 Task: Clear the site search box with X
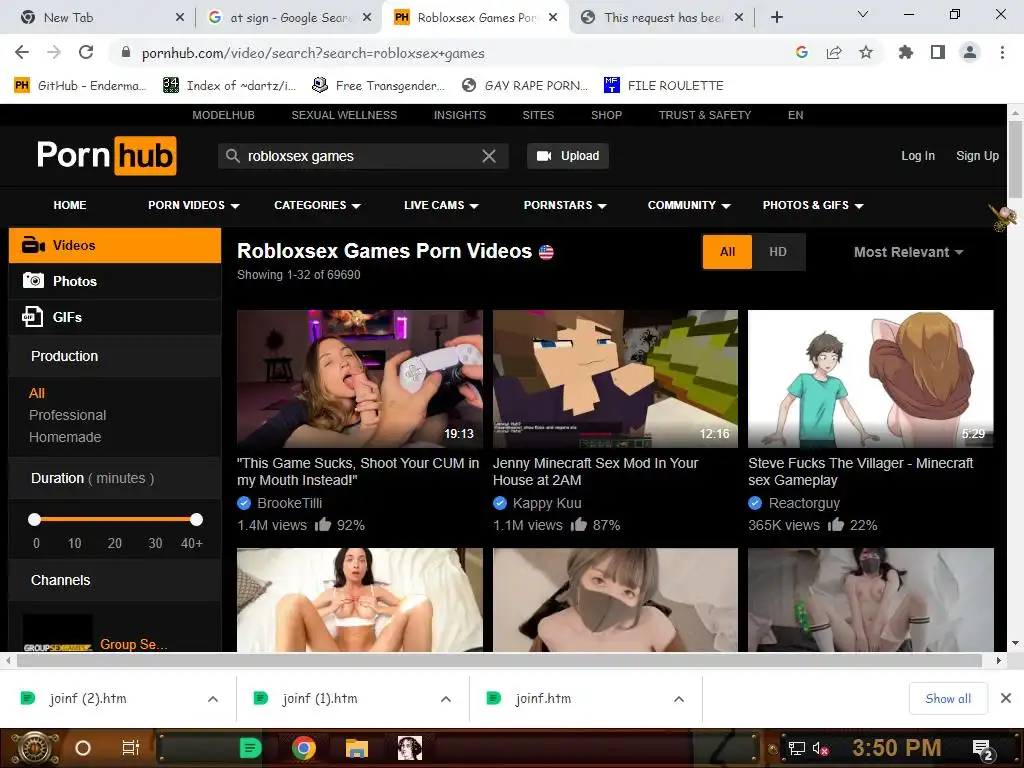click(x=488, y=156)
